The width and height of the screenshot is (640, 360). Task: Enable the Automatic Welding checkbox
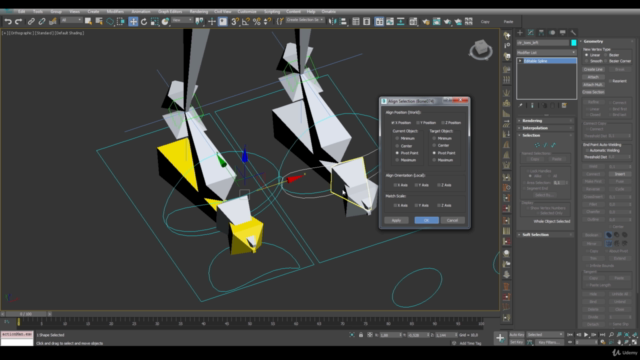point(587,150)
